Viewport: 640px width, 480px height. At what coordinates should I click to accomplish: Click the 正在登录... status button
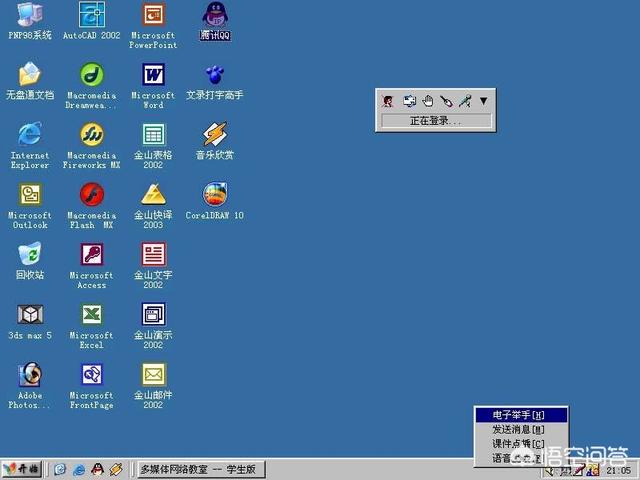click(436, 121)
